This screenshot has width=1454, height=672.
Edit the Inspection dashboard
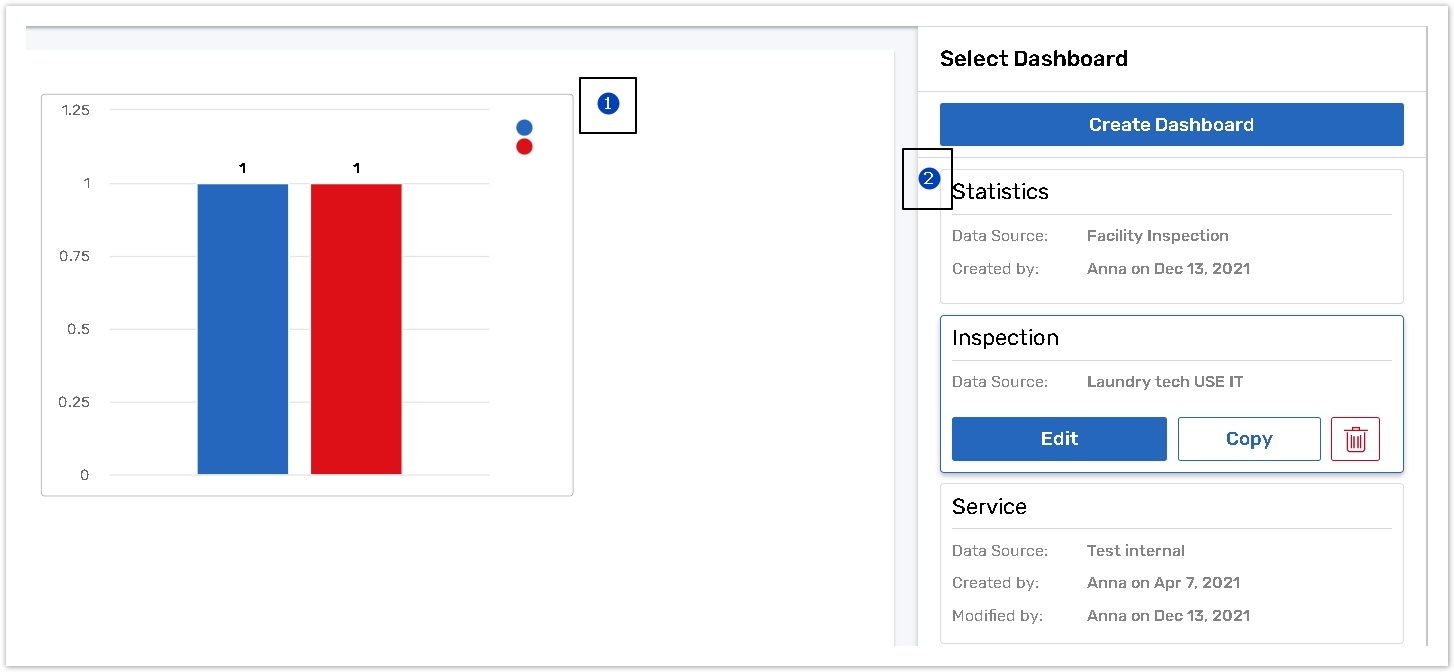tap(1059, 439)
